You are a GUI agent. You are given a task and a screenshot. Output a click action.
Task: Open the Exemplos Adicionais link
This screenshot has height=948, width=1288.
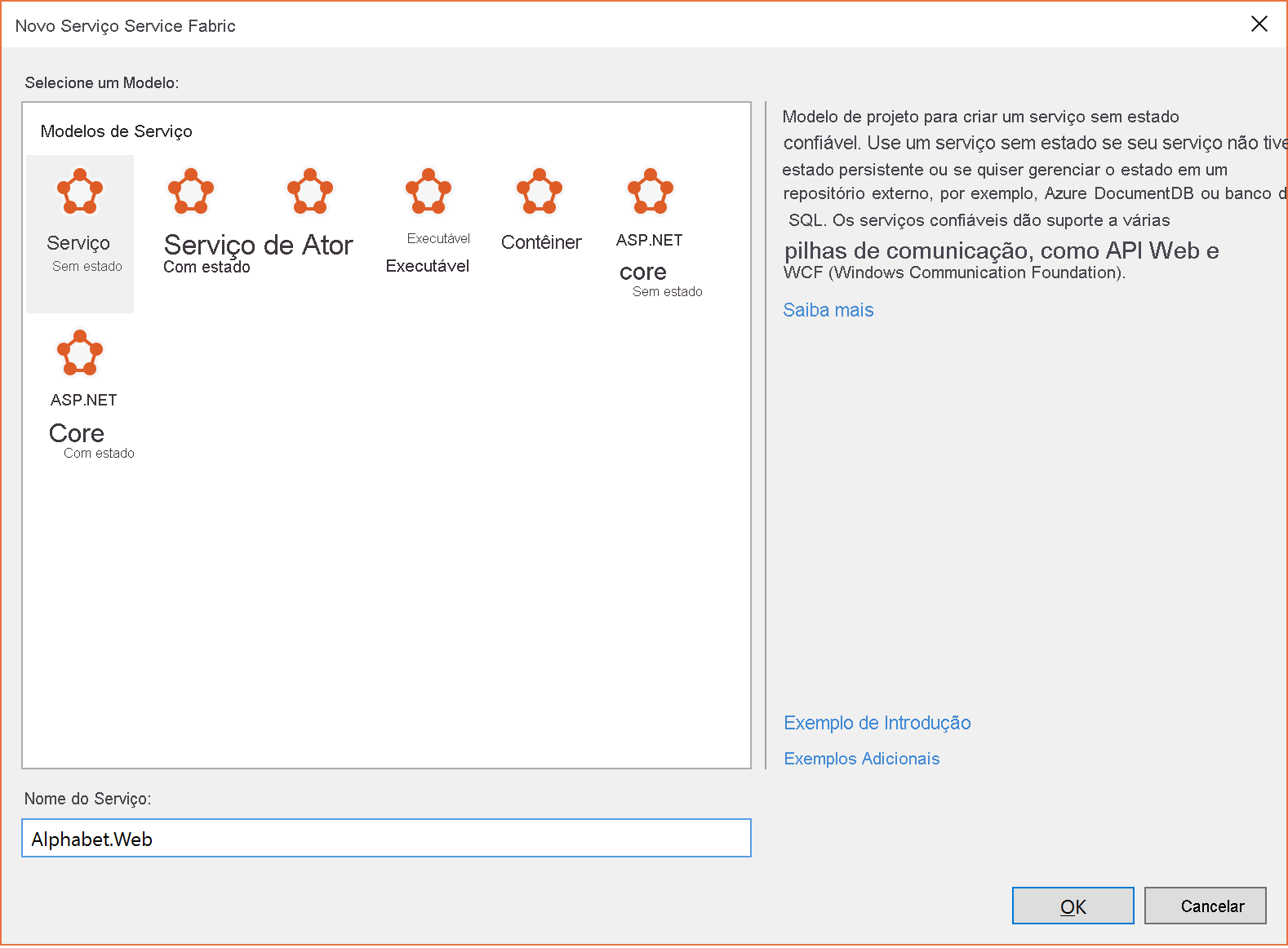click(862, 759)
